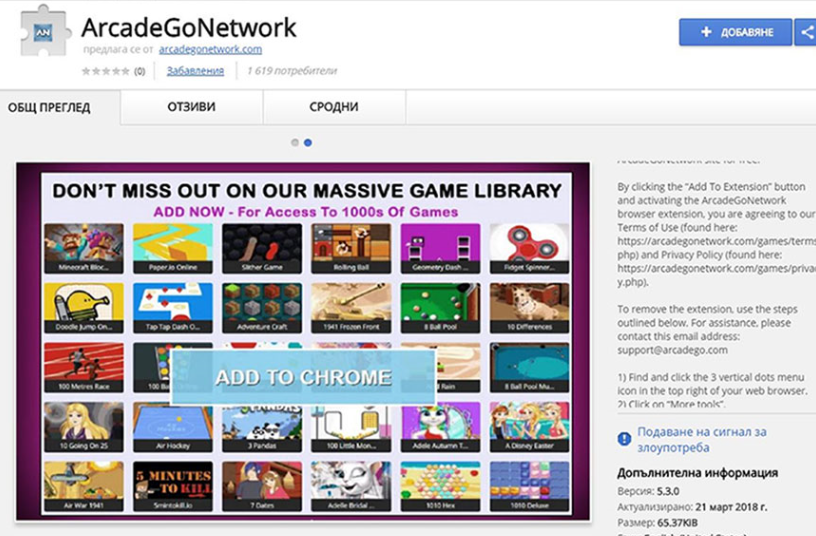This screenshot has height=536, width=816.
Task: Open the Tap Tap Dash game thumbnail
Action: click(173, 308)
